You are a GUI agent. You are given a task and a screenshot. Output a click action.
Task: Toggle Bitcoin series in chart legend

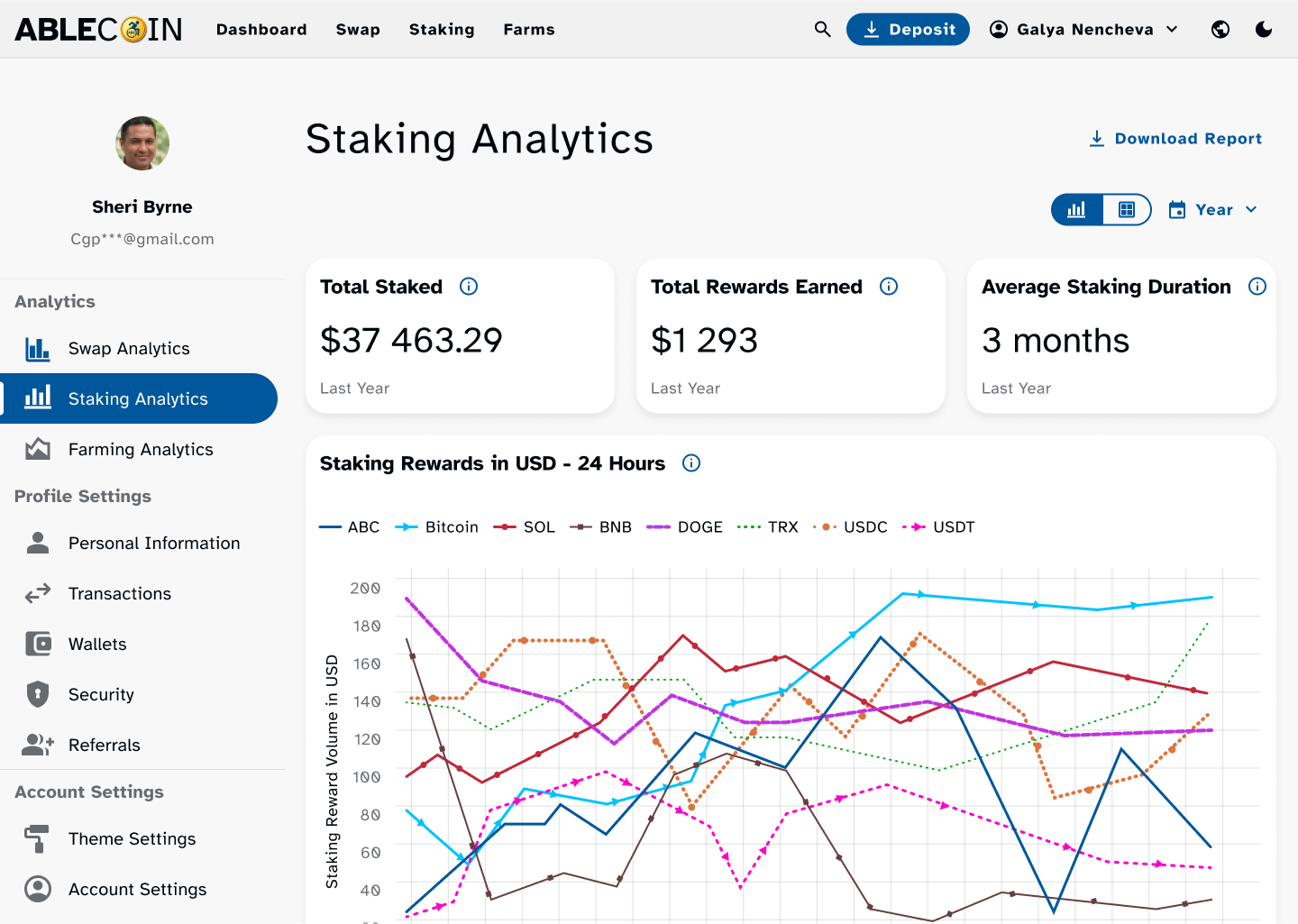tap(437, 527)
